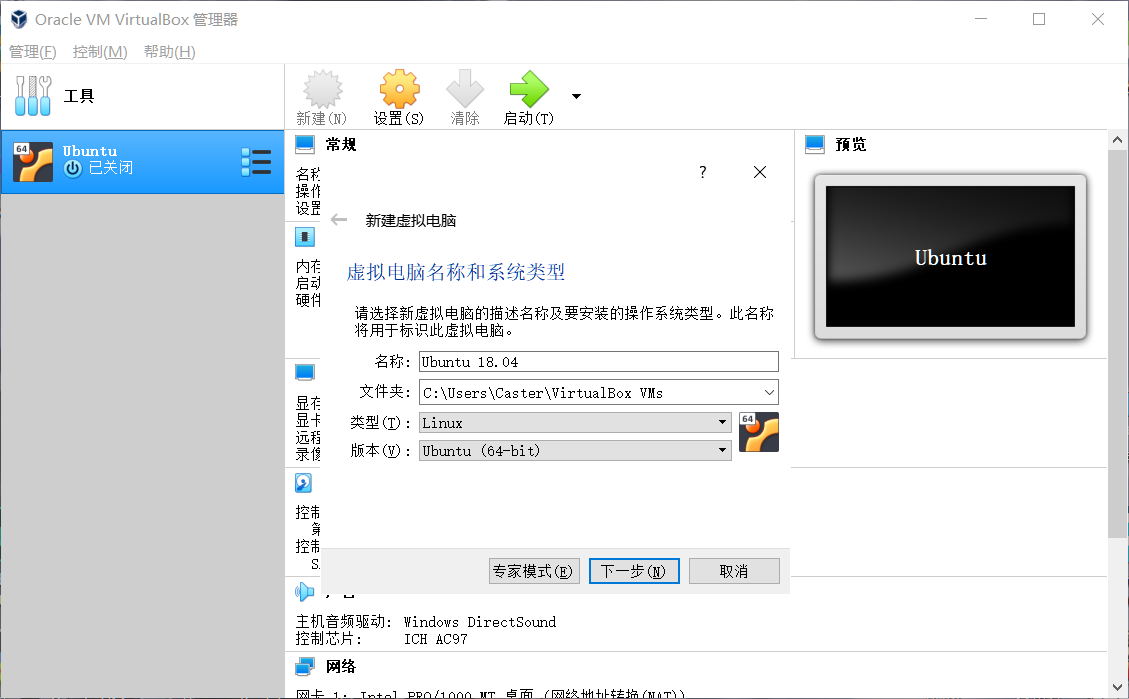The width and height of the screenshot is (1129, 699).
Task: Click the Discard (清除) arrow icon
Action: coord(464,89)
